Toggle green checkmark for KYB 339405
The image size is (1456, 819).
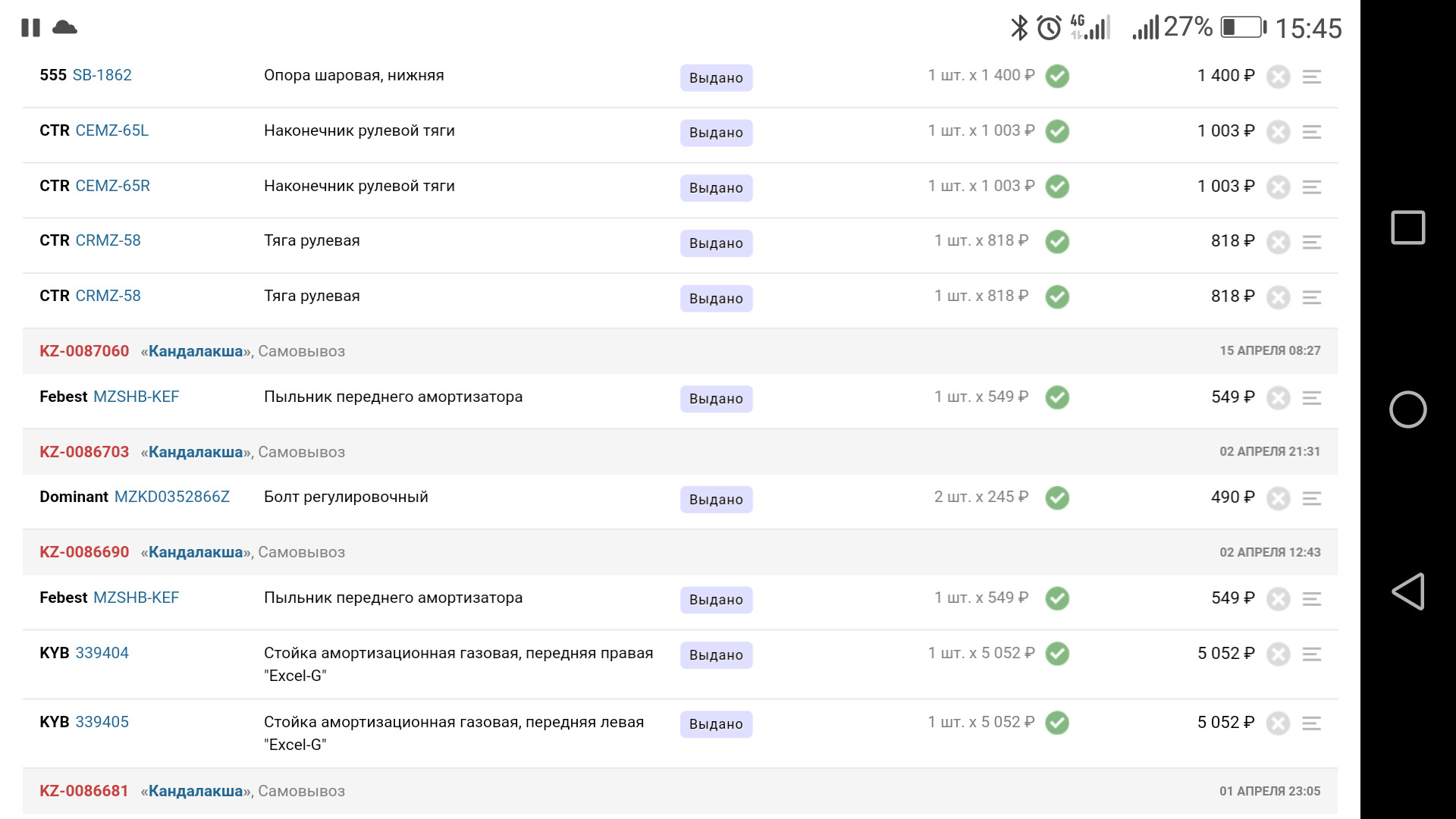(1057, 723)
